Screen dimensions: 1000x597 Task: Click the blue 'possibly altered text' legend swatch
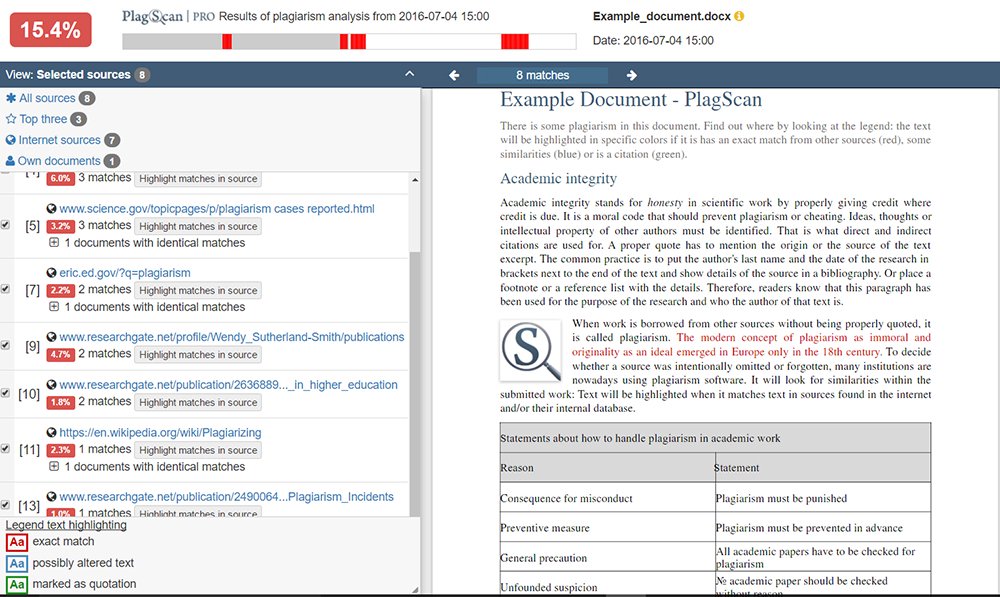click(x=17, y=563)
